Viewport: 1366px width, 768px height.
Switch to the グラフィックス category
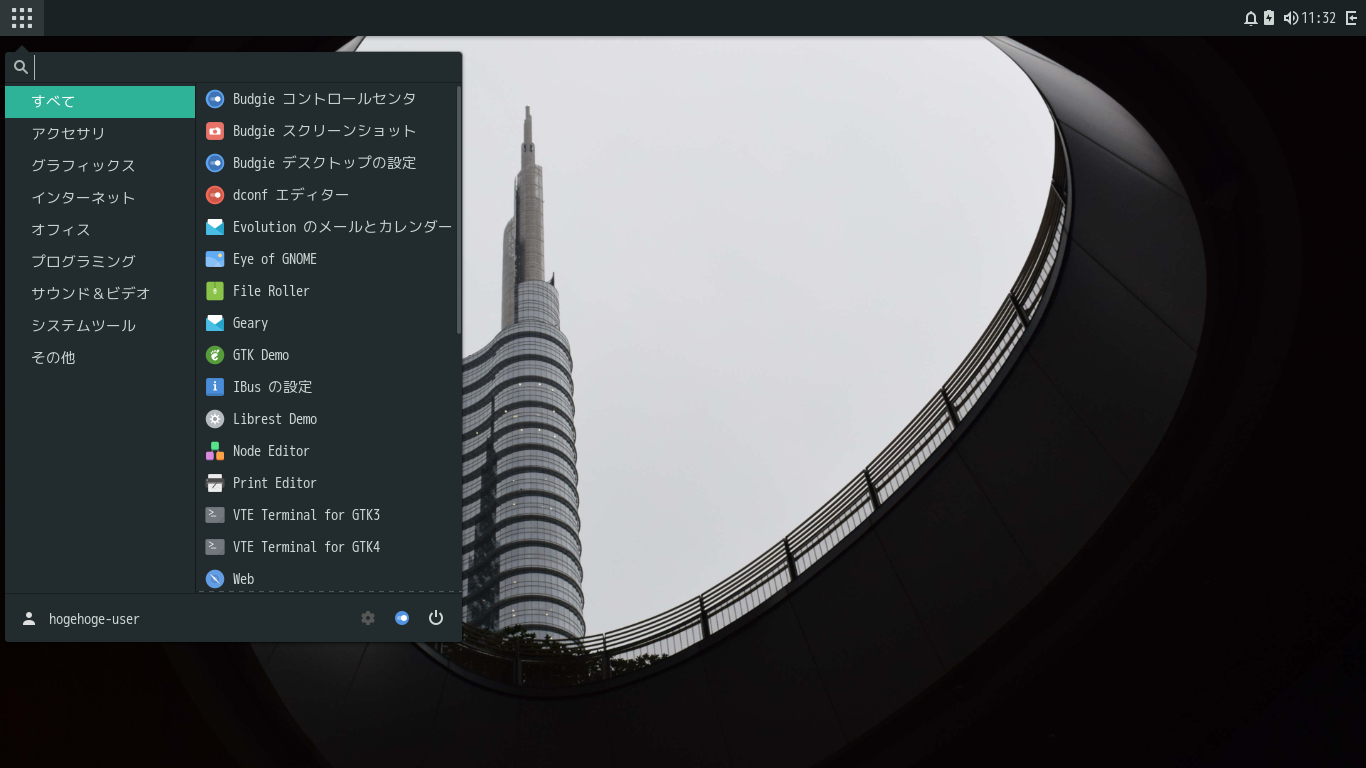point(100,165)
